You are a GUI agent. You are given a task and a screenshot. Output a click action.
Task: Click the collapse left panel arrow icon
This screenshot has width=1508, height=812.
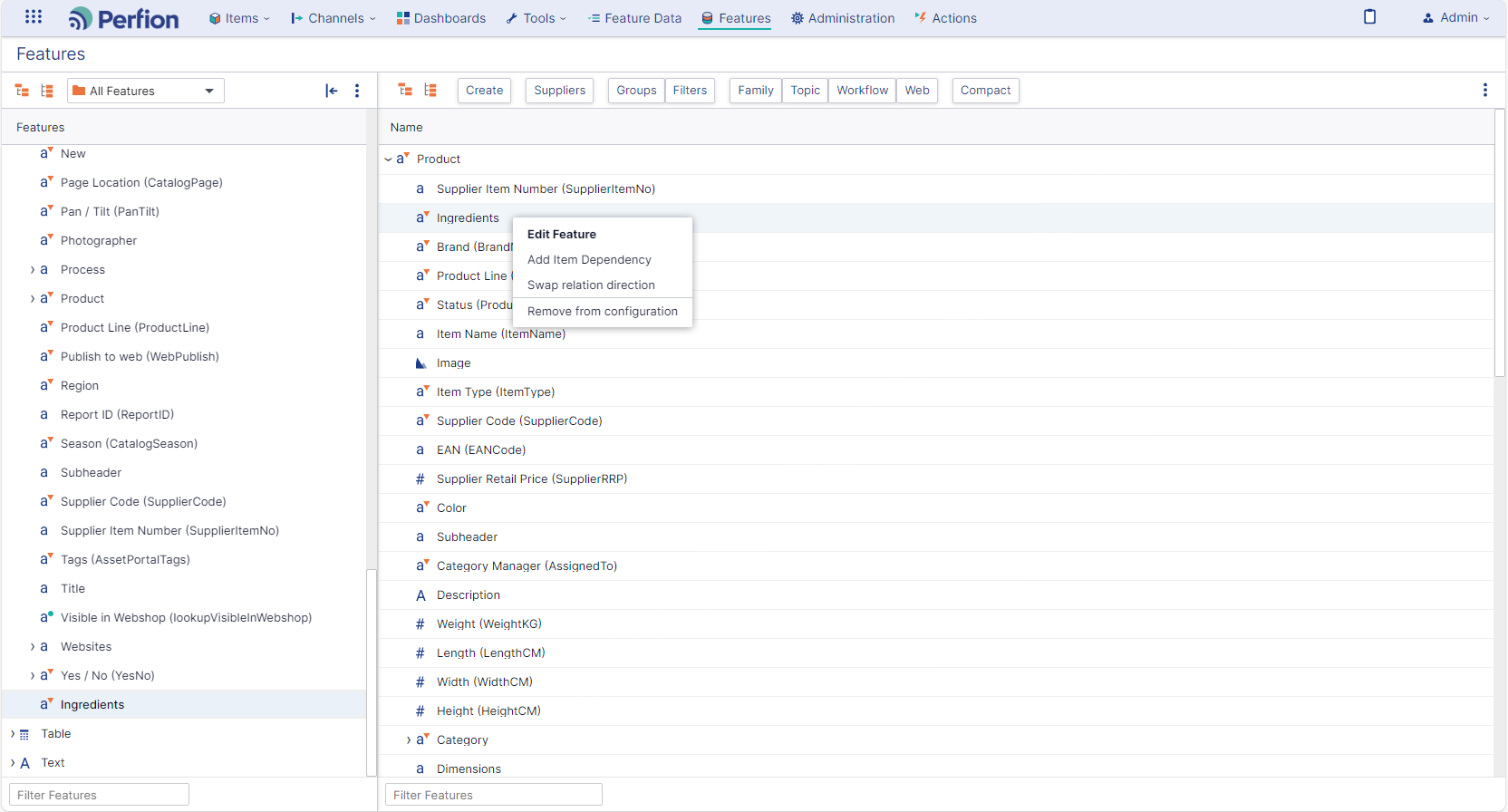(332, 91)
